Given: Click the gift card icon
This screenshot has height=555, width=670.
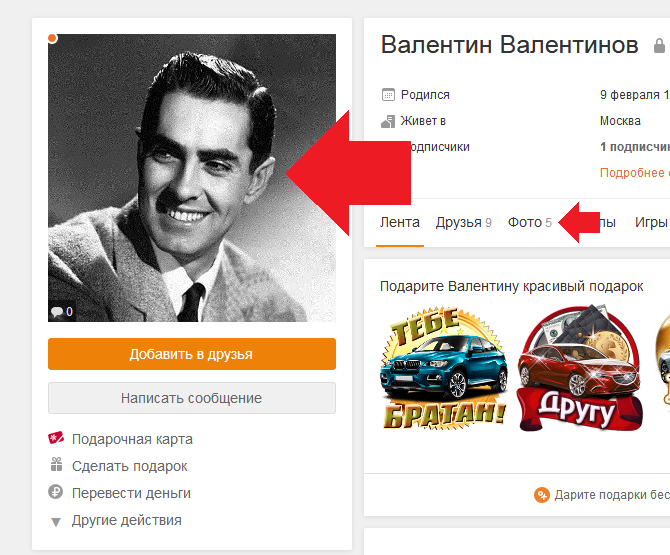Looking at the screenshot, I should (56, 438).
